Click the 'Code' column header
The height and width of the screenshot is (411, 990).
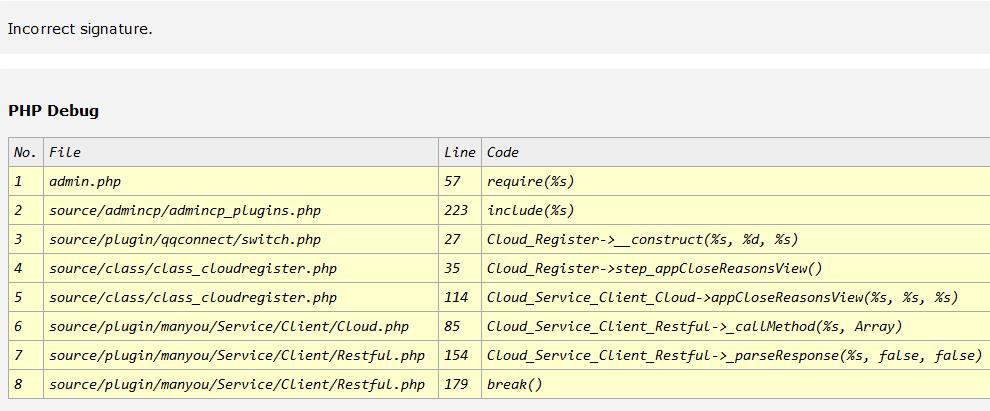point(503,152)
